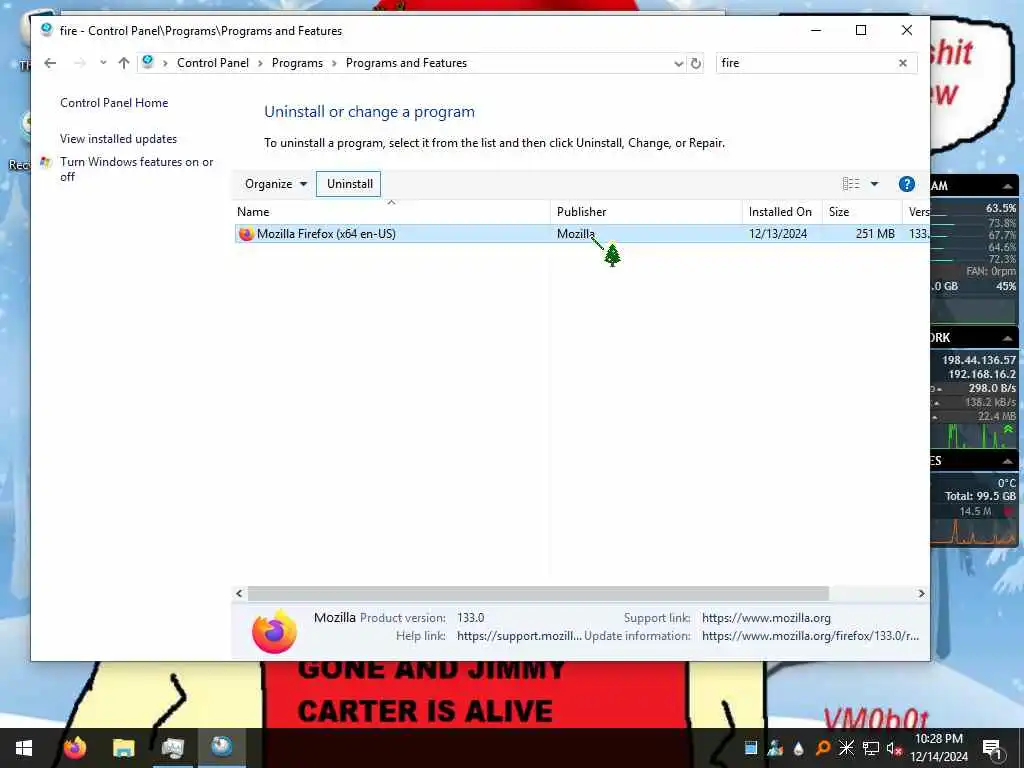Expand the chevron after 'Control Panel' breadcrumb
The height and width of the screenshot is (768, 1024).
pos(261,63)
